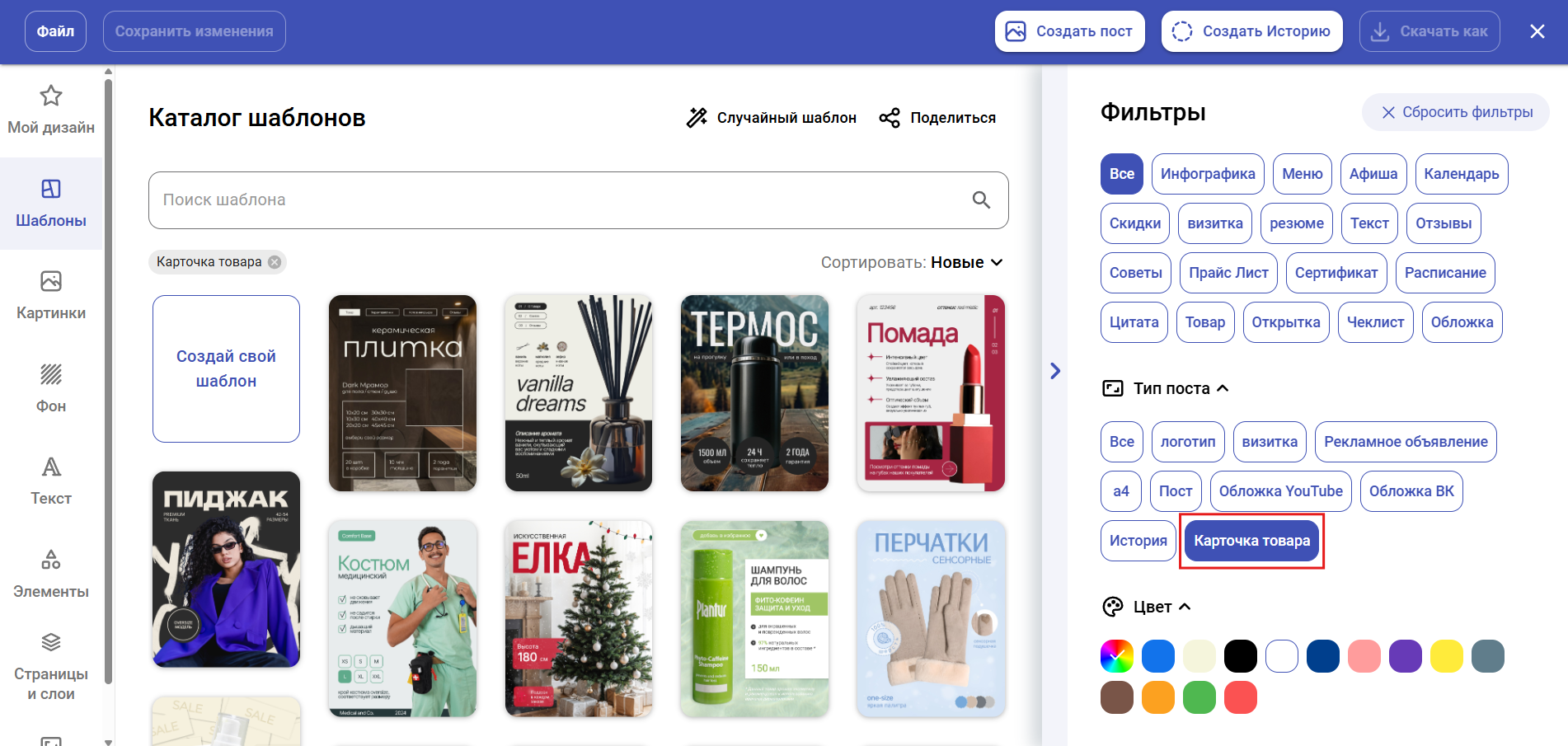Viewport: 1568px width, 746px height.
Task: Select the Фон background tool
Action: click(51, 388)
